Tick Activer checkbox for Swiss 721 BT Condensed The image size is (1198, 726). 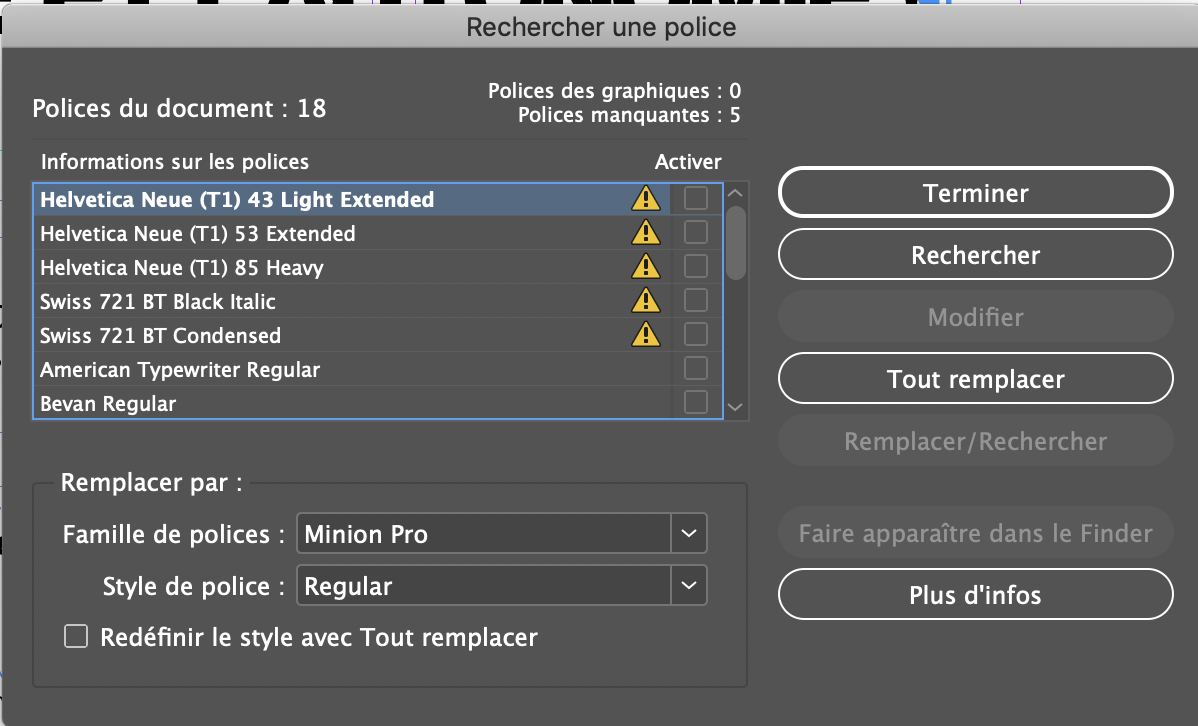click(695, 334)
